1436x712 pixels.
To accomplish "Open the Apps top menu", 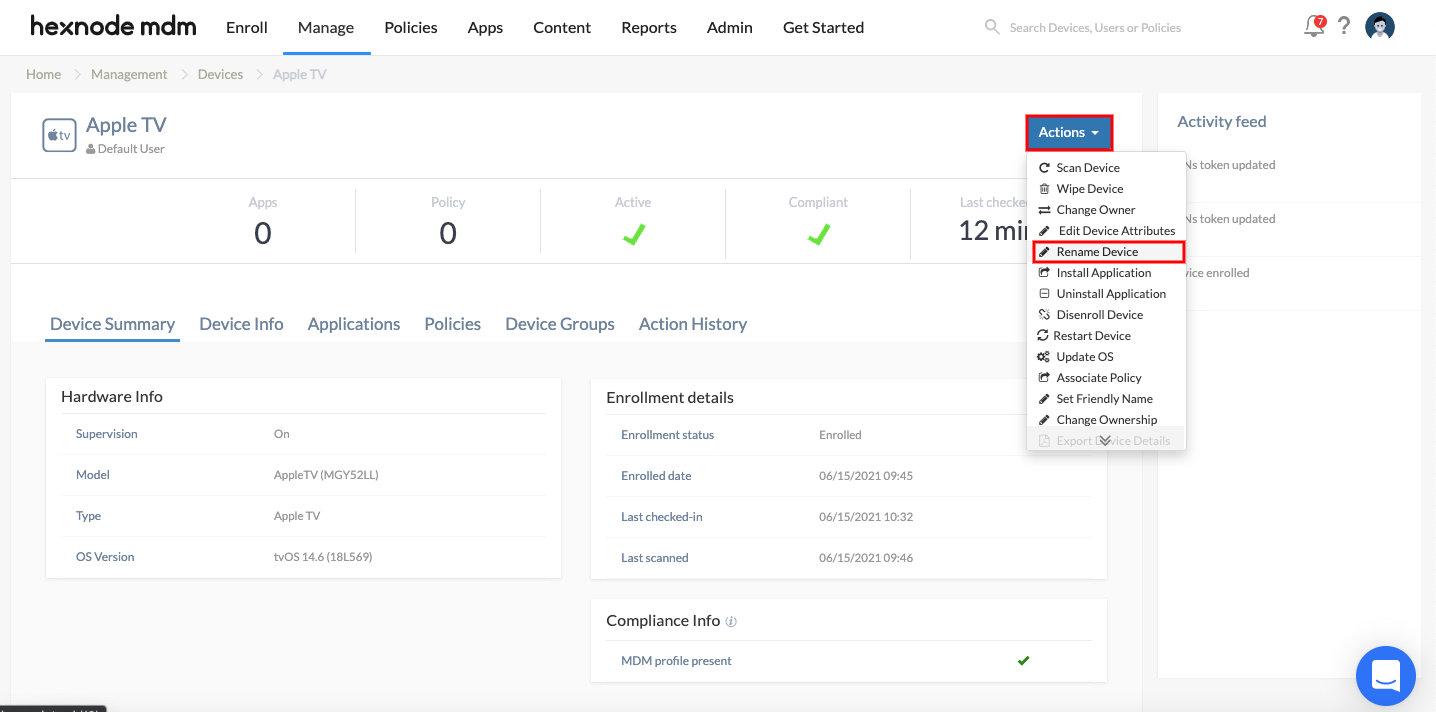I will 485,27.
